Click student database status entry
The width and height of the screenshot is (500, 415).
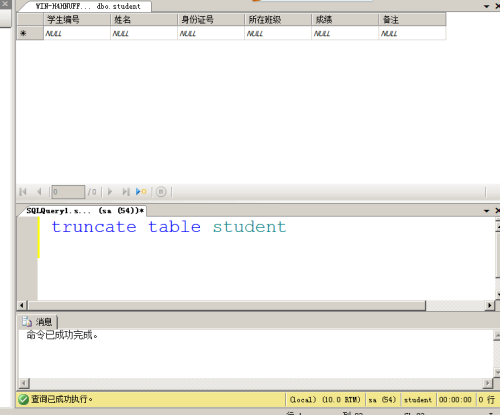pos(418,399)
